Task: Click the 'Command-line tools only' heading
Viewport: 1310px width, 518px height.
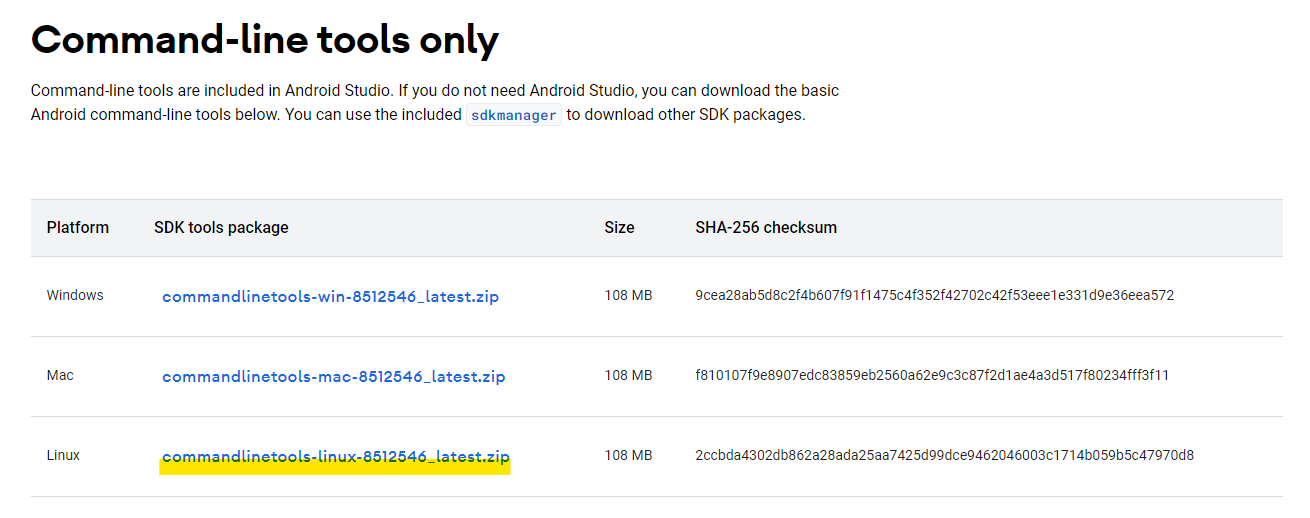Action: tap(265, 39)
